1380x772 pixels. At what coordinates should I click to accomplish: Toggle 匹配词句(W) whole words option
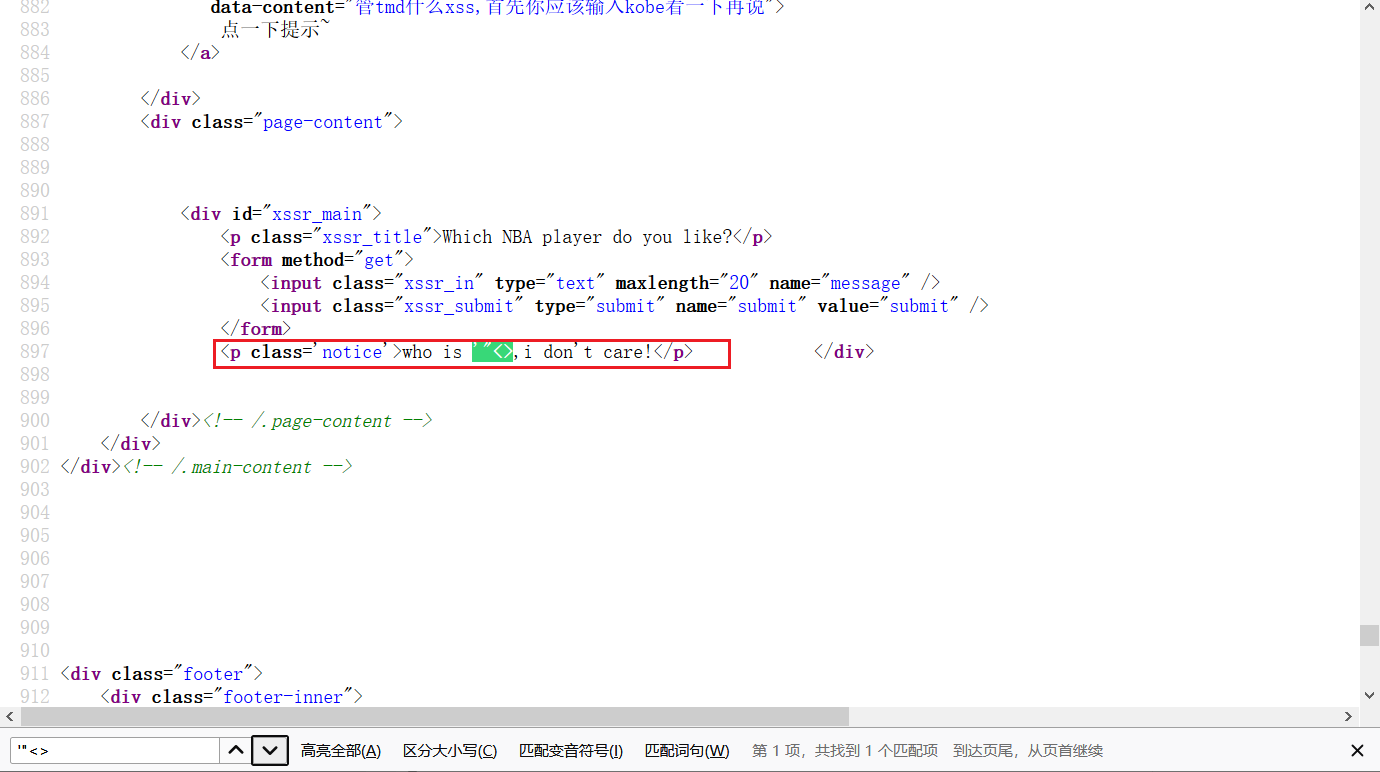[x=687, y=751]
